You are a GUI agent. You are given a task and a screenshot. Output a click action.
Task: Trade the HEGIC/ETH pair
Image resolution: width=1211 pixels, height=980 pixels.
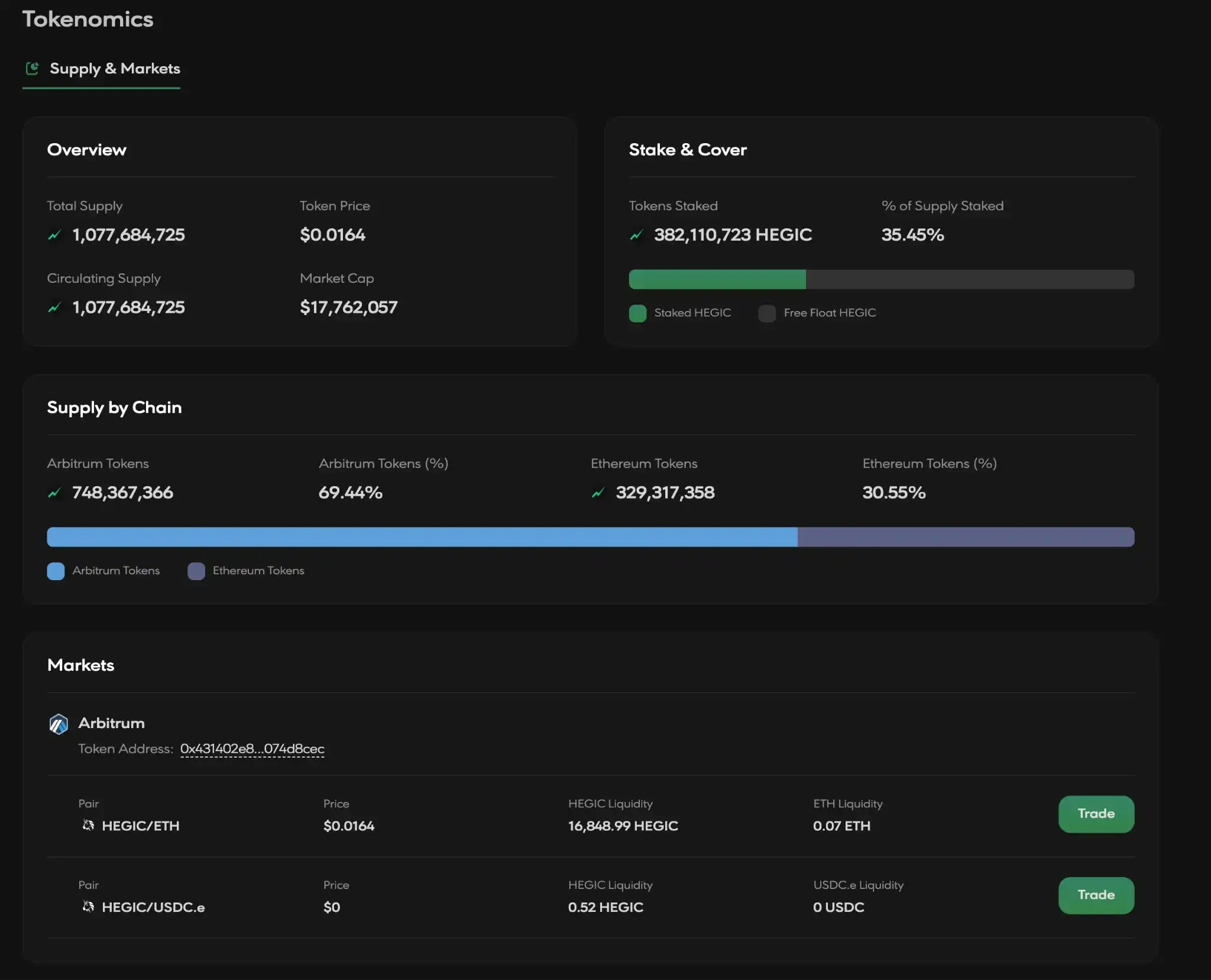click(x=1096, y=814)
